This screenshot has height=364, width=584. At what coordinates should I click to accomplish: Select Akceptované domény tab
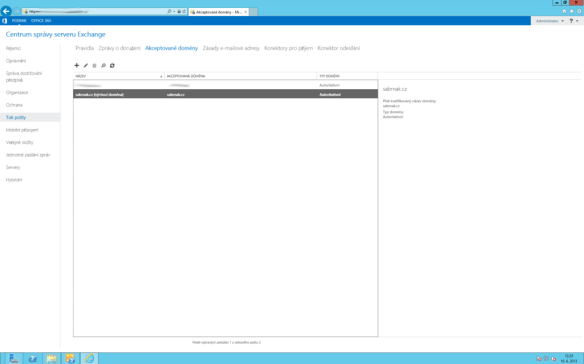pyautogui.click(x=171, y=48)
